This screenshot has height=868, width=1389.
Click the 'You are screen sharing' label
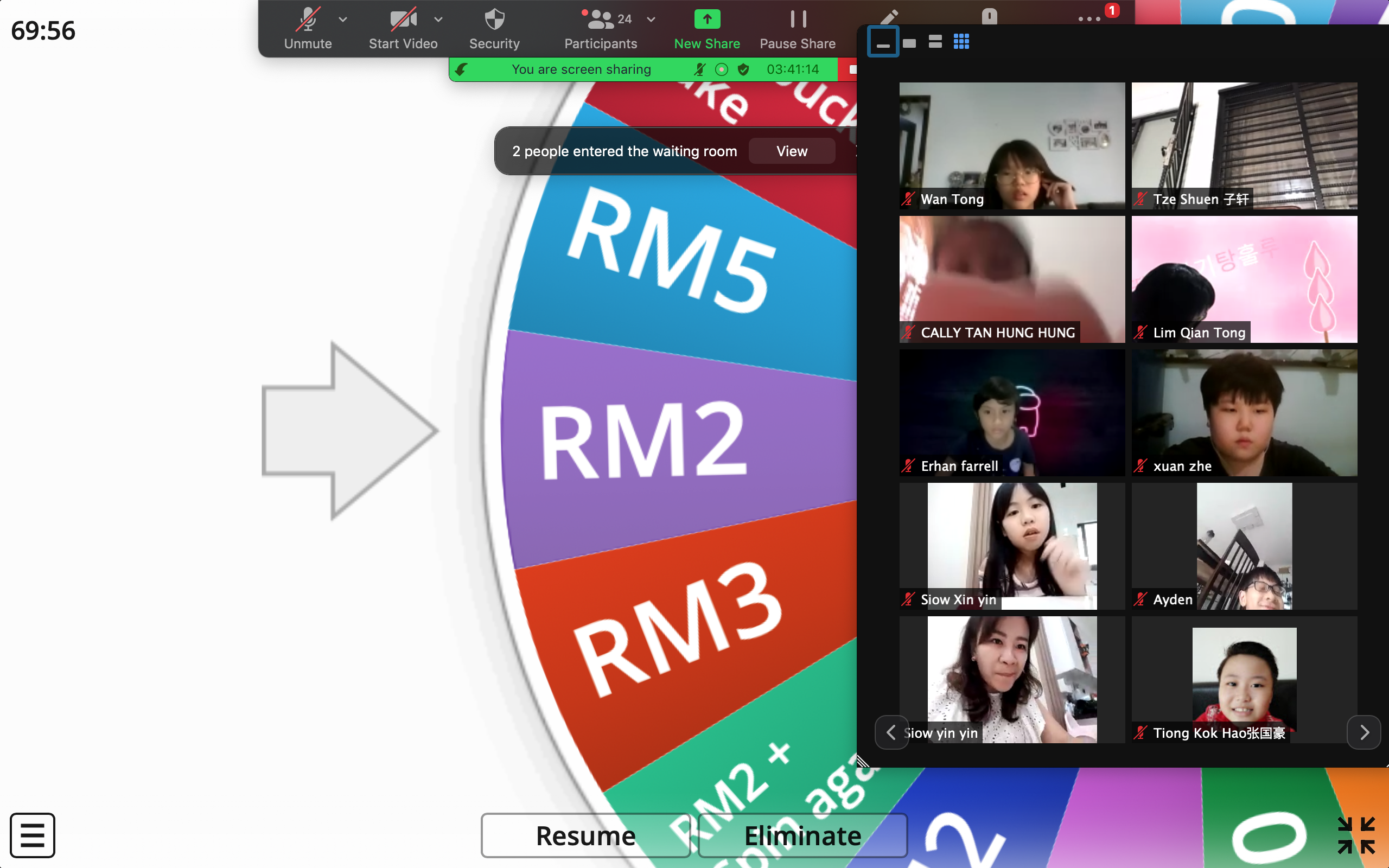tap(581, 69)
